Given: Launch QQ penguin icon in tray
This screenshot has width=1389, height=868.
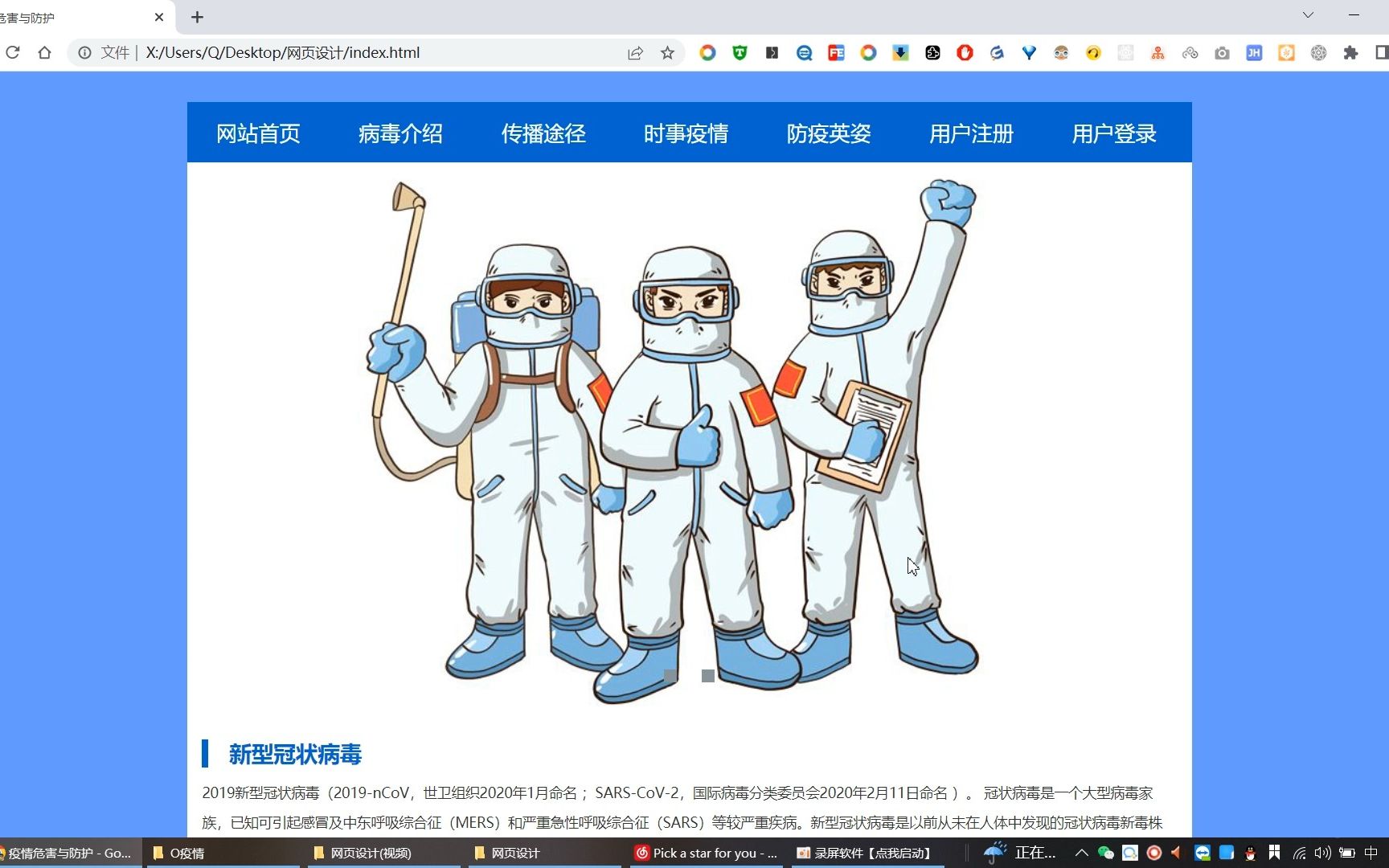Looking at the screenshot, I should click(x=1251, y=854).
